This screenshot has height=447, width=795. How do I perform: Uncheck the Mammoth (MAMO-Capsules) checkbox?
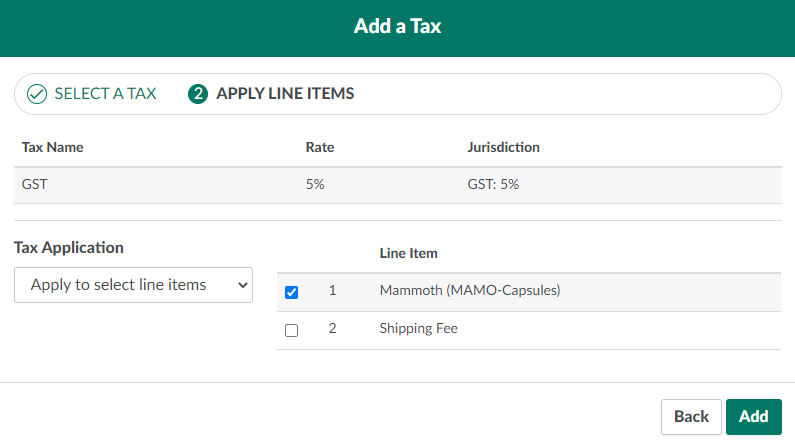(291, 292)
